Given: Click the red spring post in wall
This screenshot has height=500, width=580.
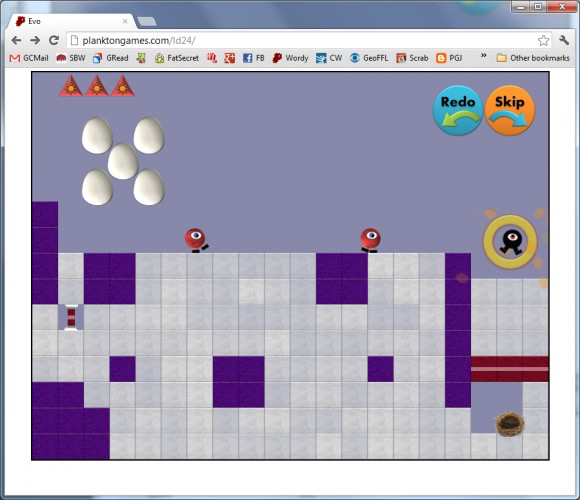Looking at the screenshot, I should pyautogui.click(x=71, y=317).
